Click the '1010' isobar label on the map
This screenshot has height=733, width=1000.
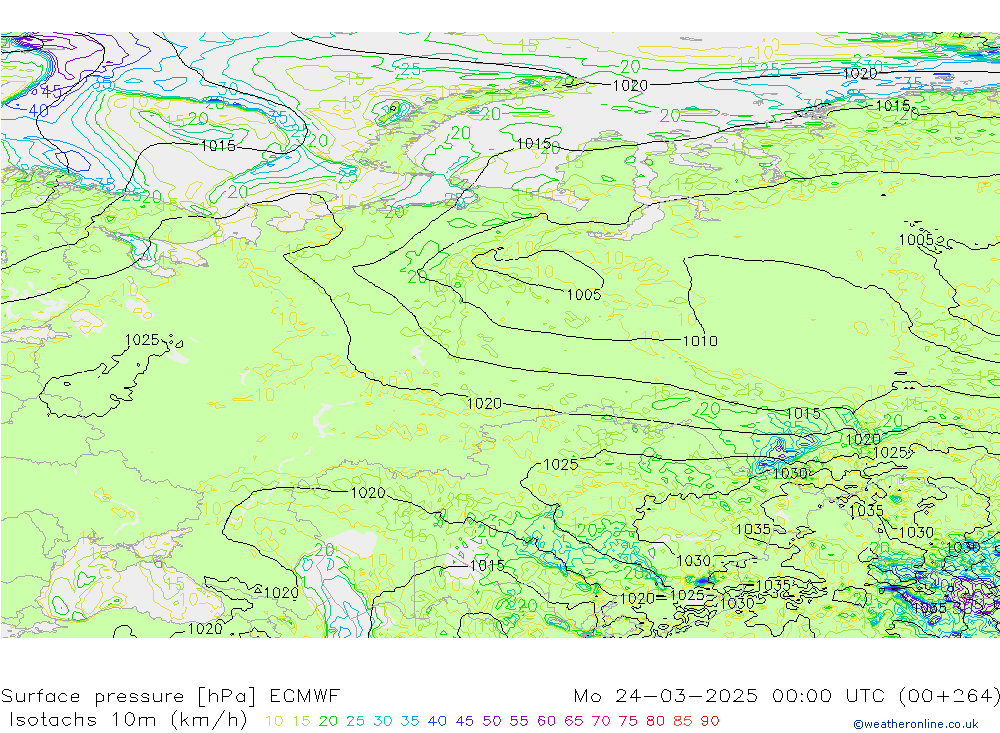click(700, 341)
